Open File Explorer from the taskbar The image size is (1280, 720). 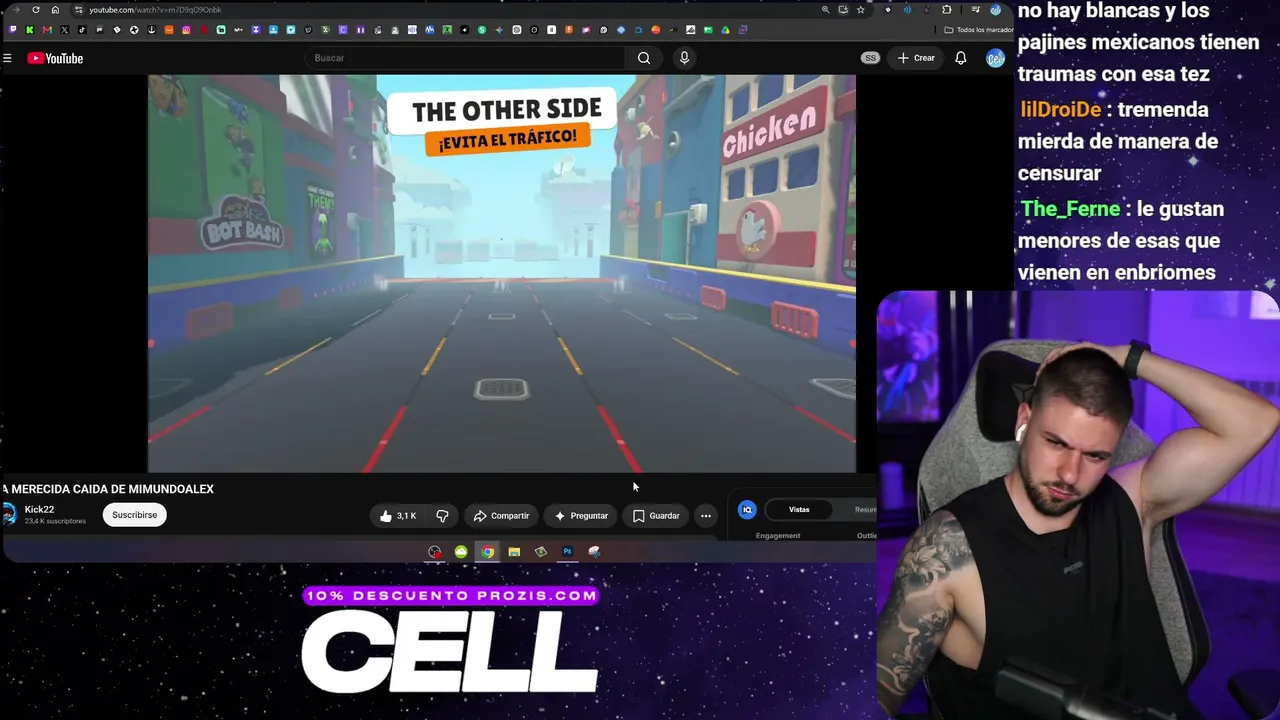pos(514,552)
